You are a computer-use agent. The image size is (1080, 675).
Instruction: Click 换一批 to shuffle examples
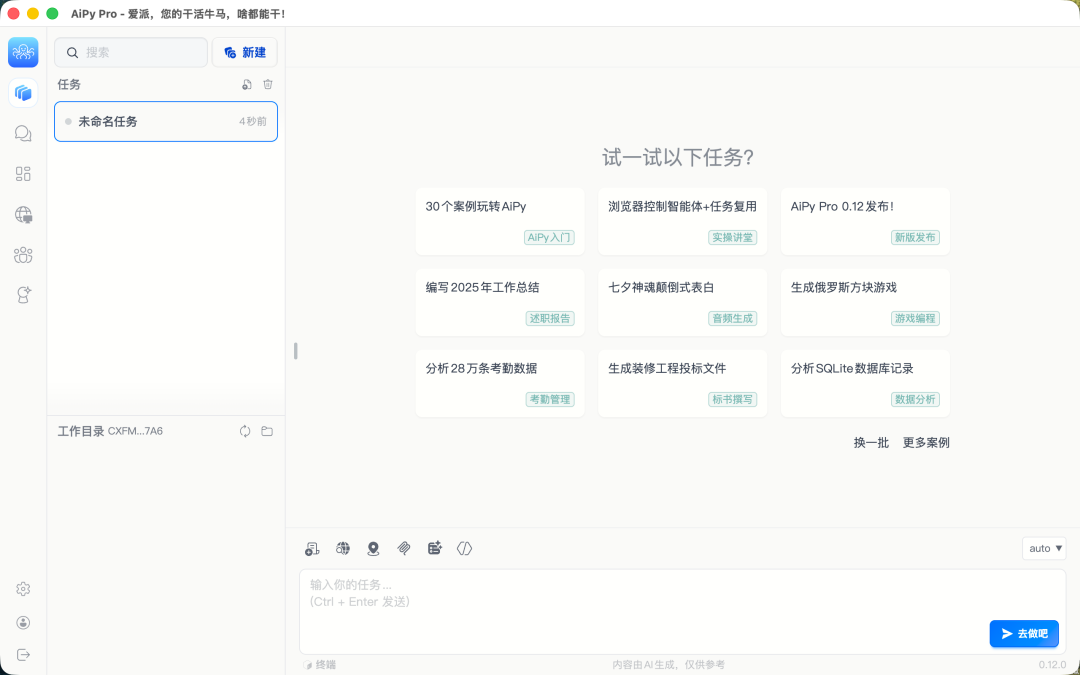871,443
